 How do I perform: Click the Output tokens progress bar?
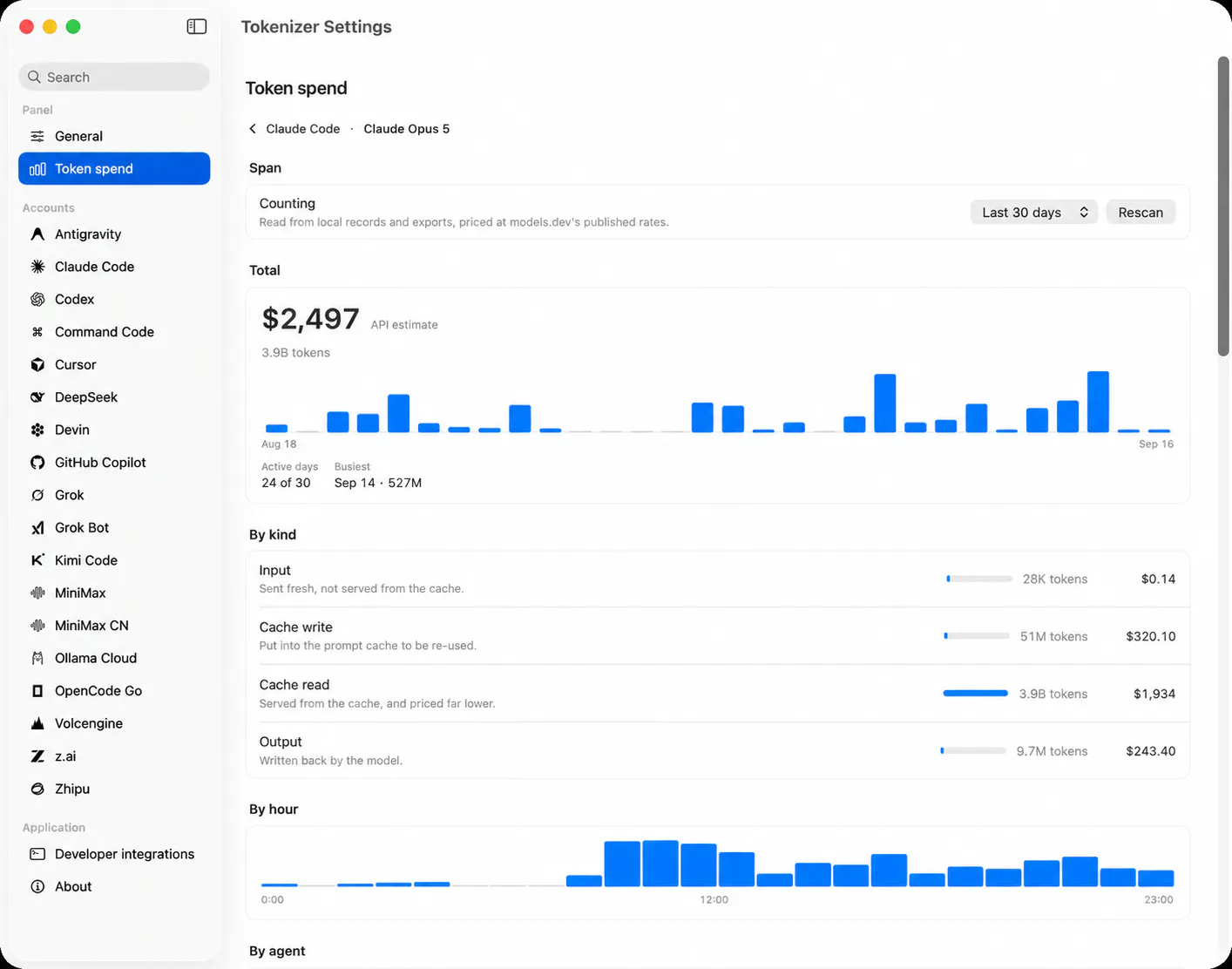[973, 751]
